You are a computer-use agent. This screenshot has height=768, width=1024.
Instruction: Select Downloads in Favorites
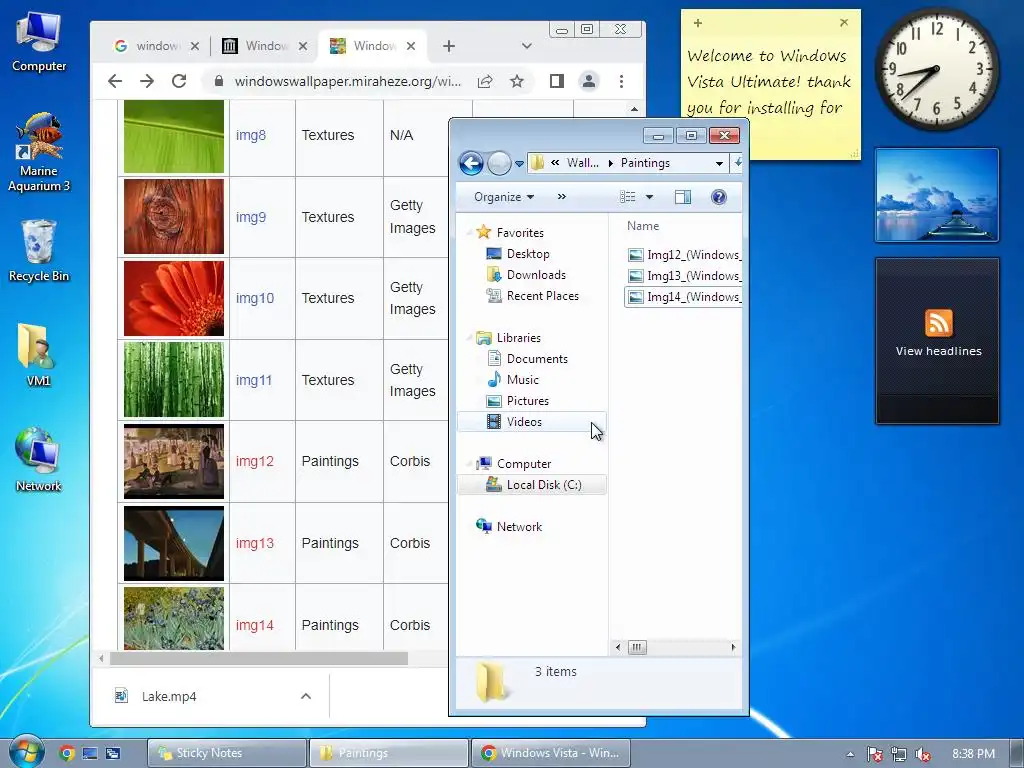[x=536, y=275]
